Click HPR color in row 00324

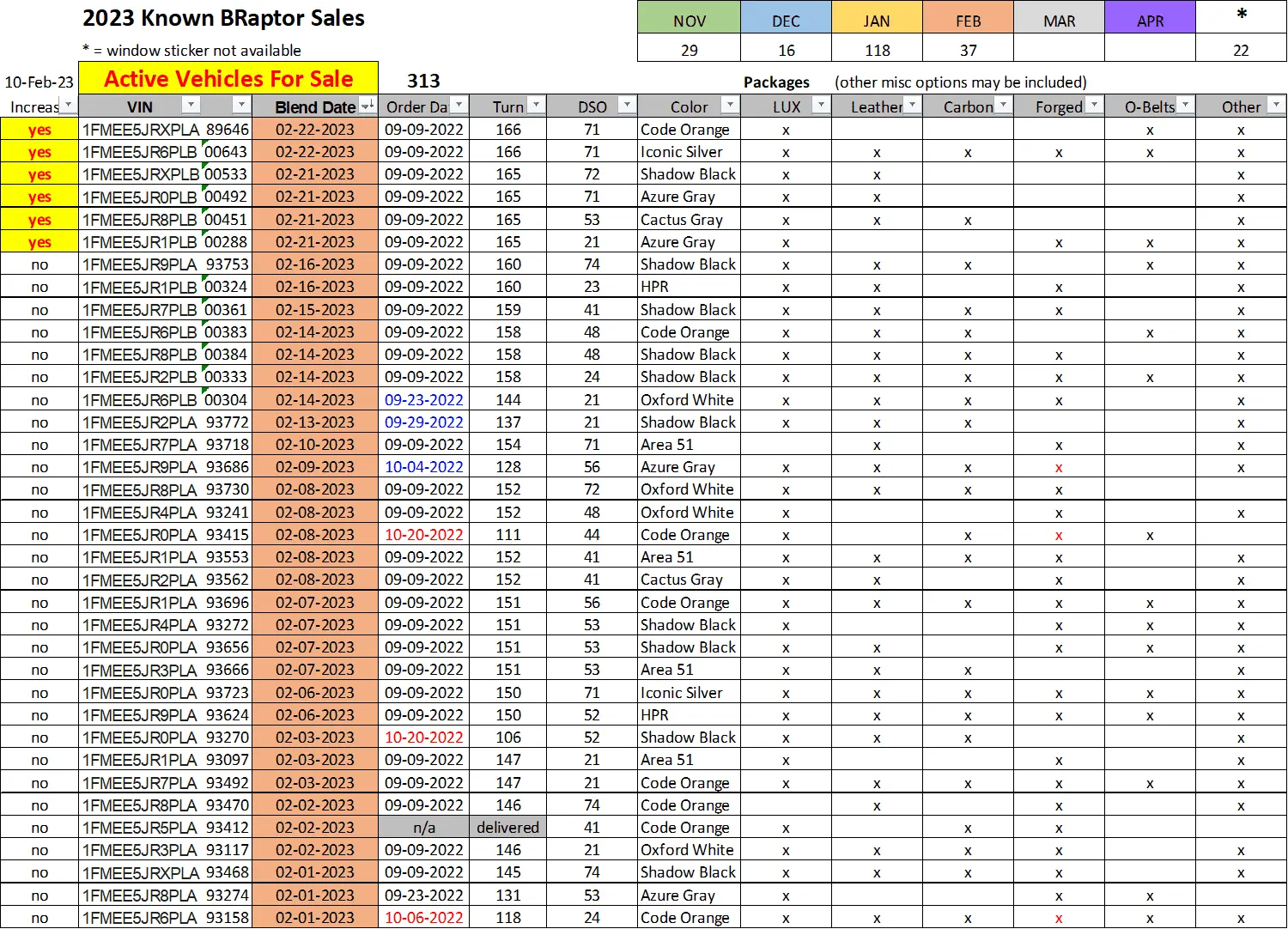coord(689,287)
